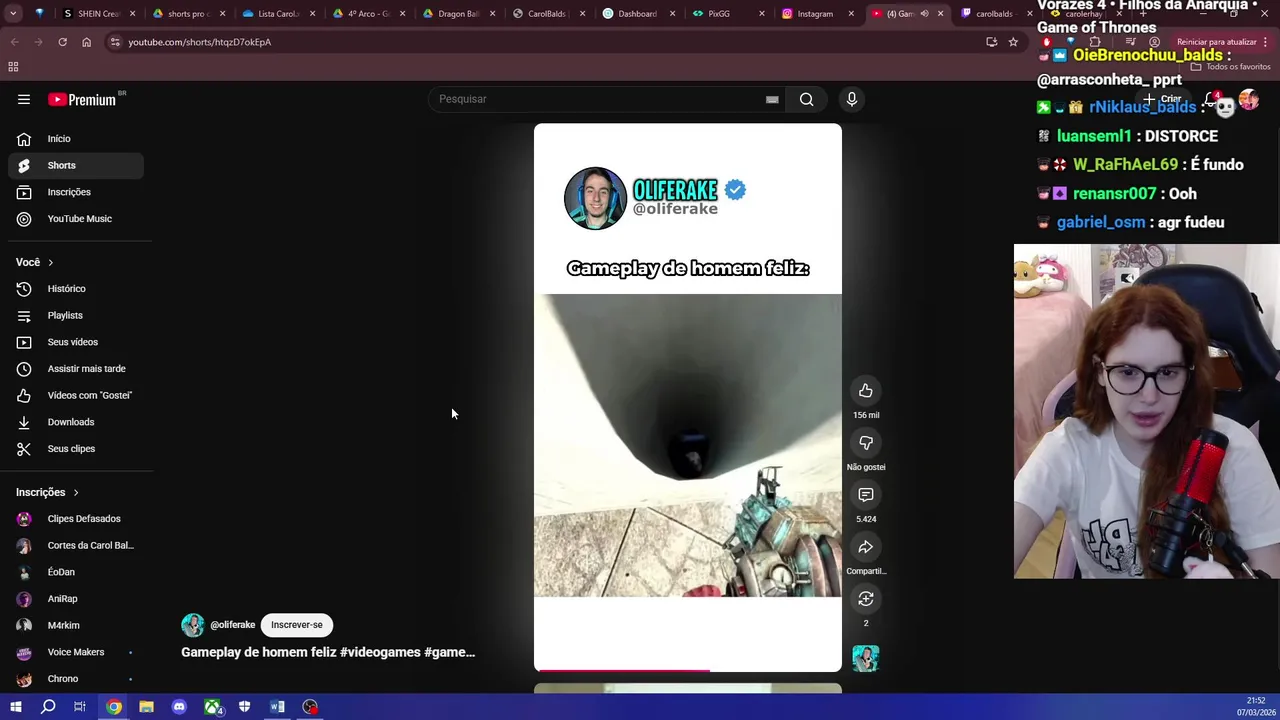Viewport: 1280px width, 720px height.
Task: Click the short title hashtag text
Action: 328,652
